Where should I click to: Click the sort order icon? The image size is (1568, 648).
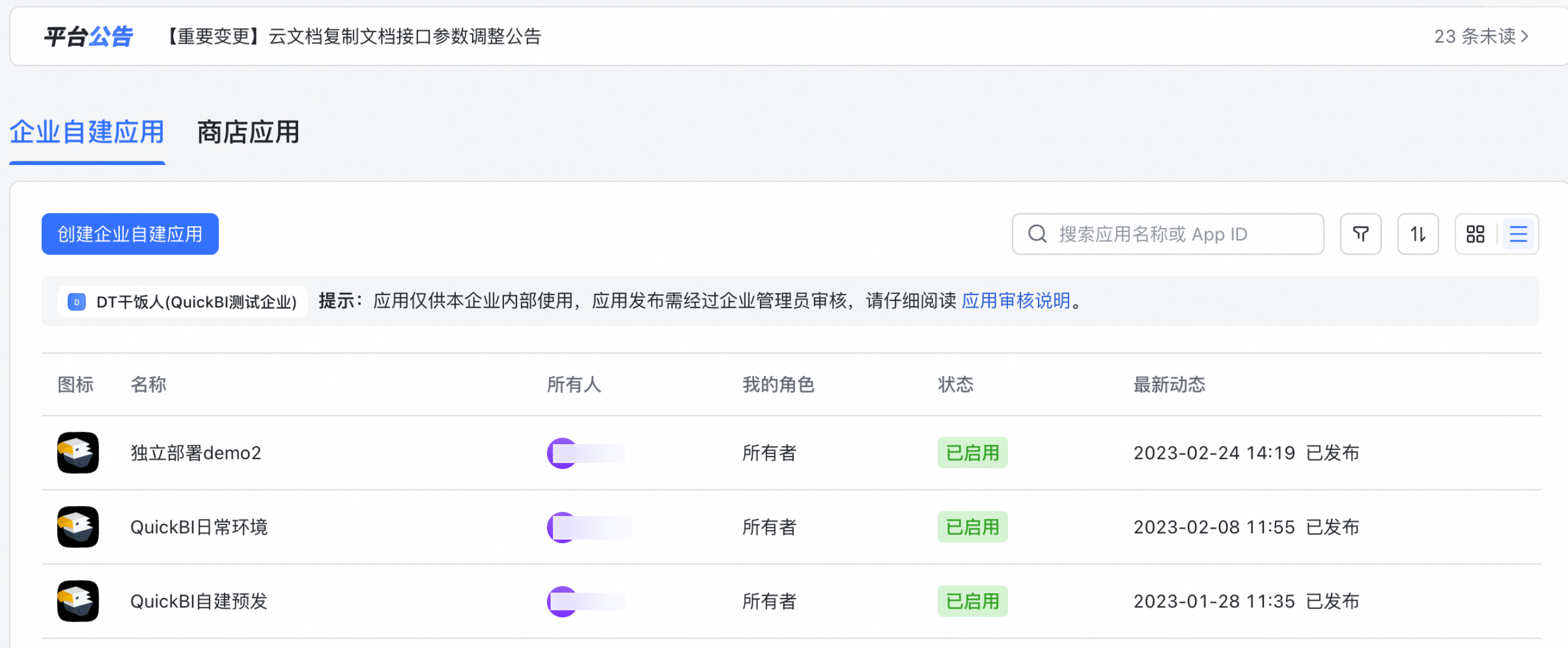(1418, 234)
